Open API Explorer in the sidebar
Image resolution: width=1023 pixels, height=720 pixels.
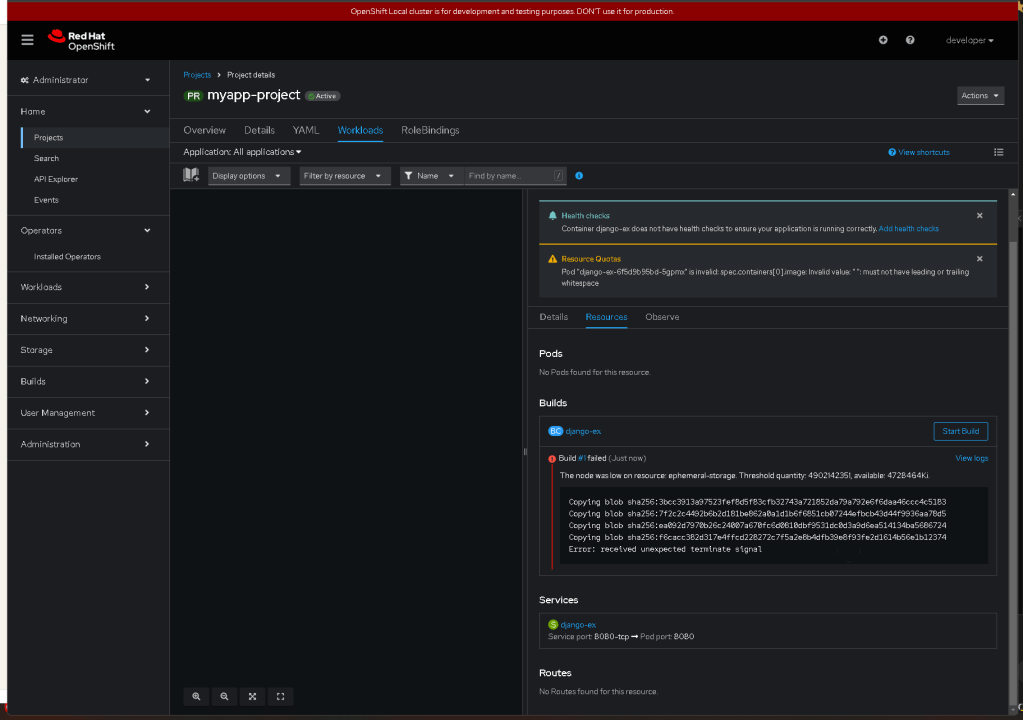(x=55, y=179)
